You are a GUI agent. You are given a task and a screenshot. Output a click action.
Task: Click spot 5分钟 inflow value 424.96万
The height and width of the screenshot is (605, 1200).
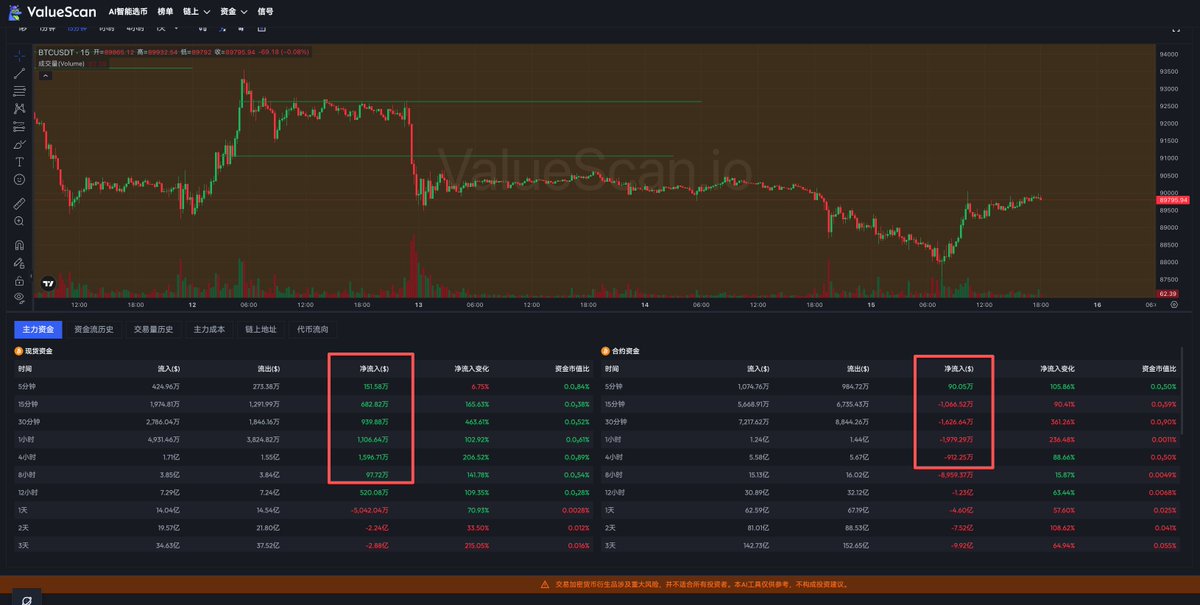(165, 386)
